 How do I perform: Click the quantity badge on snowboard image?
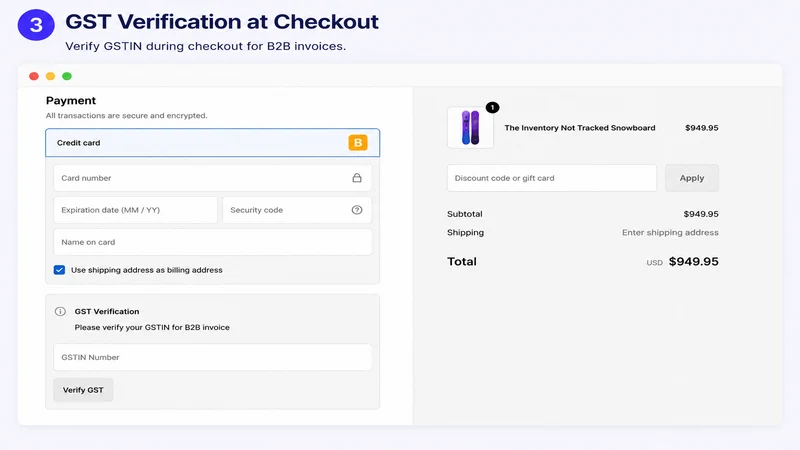(492, 107)
